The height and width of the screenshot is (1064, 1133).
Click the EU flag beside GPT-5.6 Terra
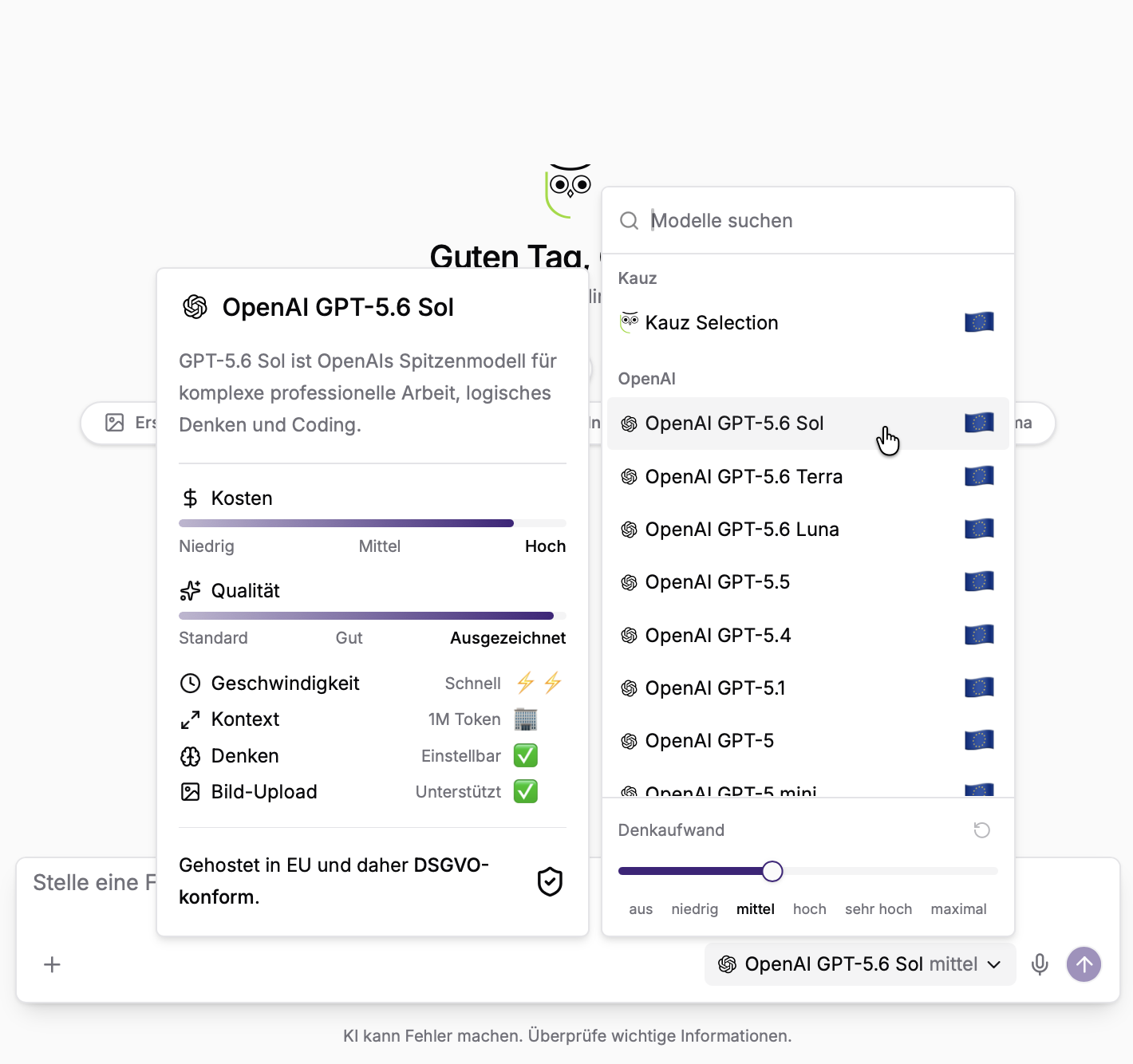(979, 476)
